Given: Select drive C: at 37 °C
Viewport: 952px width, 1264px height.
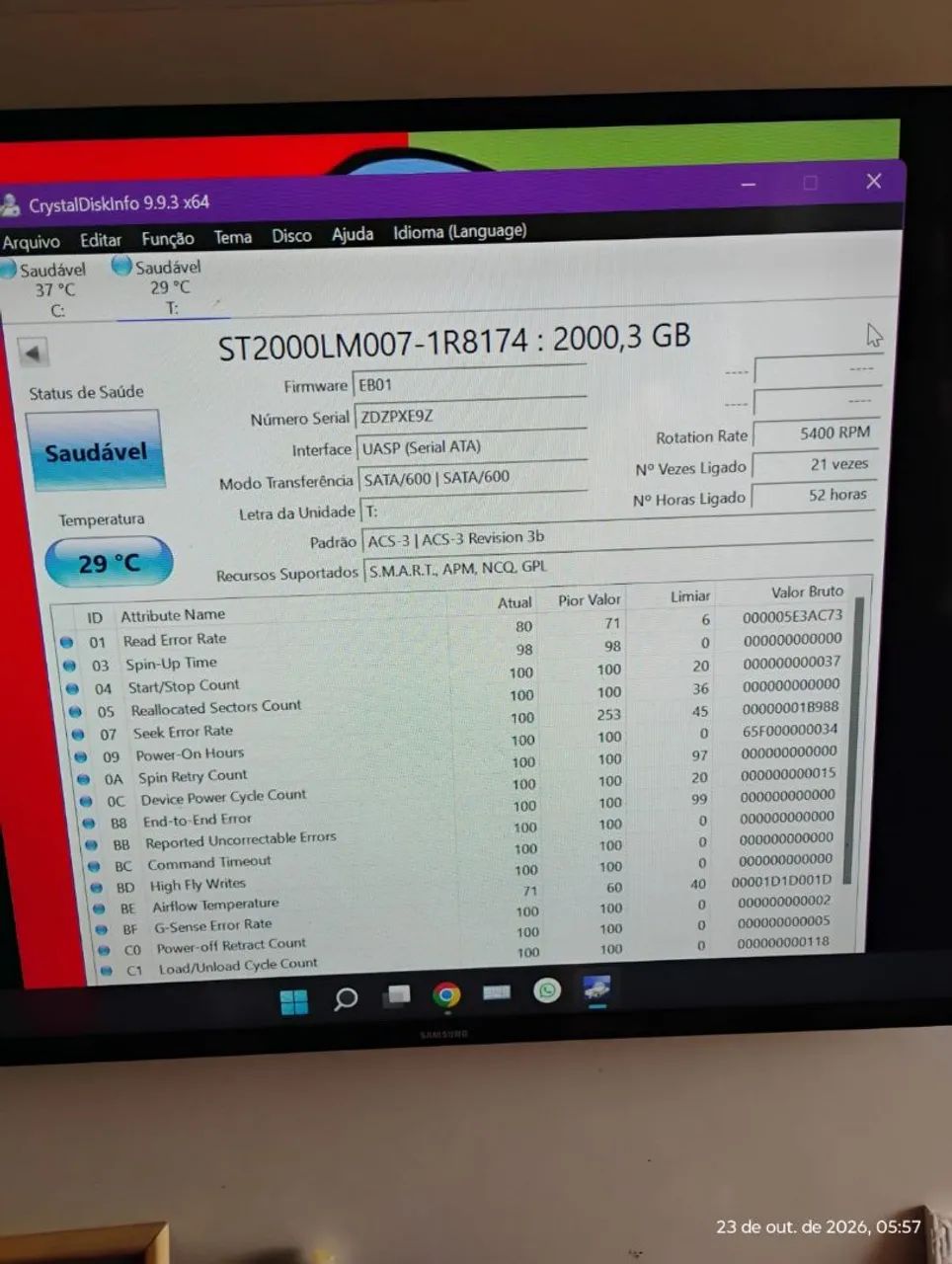Looking at the screenshot, I should point(47,289).
